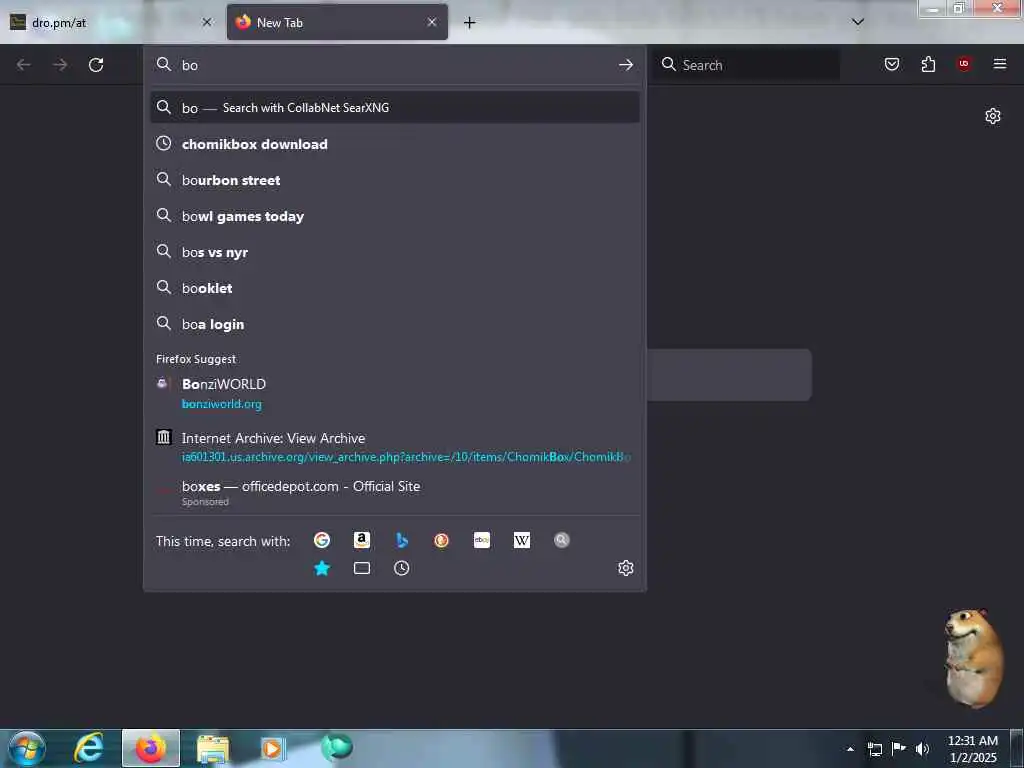1024x768 pixels.
Task: Open Action Center flag icon
Action: coord(899,748)
